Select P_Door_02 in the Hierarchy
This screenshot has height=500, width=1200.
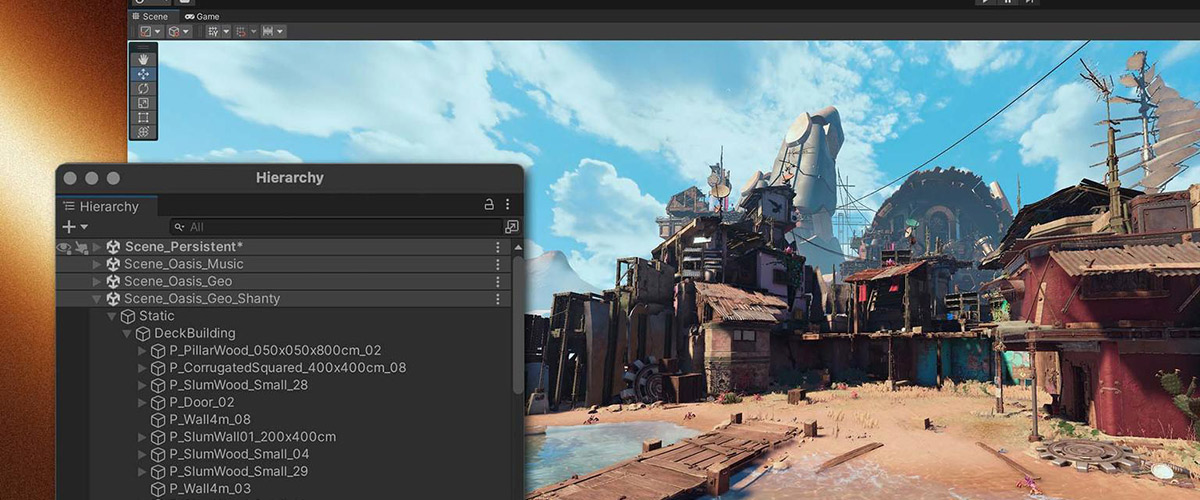pyautogui.click(x=202, y=403)
